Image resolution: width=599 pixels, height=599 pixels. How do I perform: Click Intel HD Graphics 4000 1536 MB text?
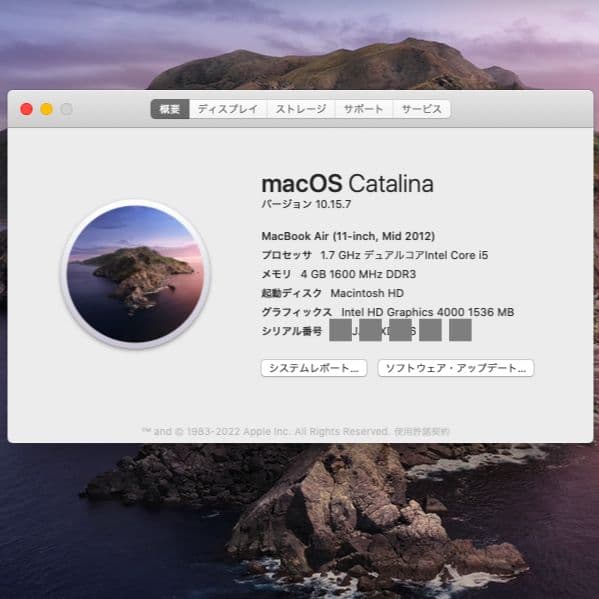click(427, 312)
